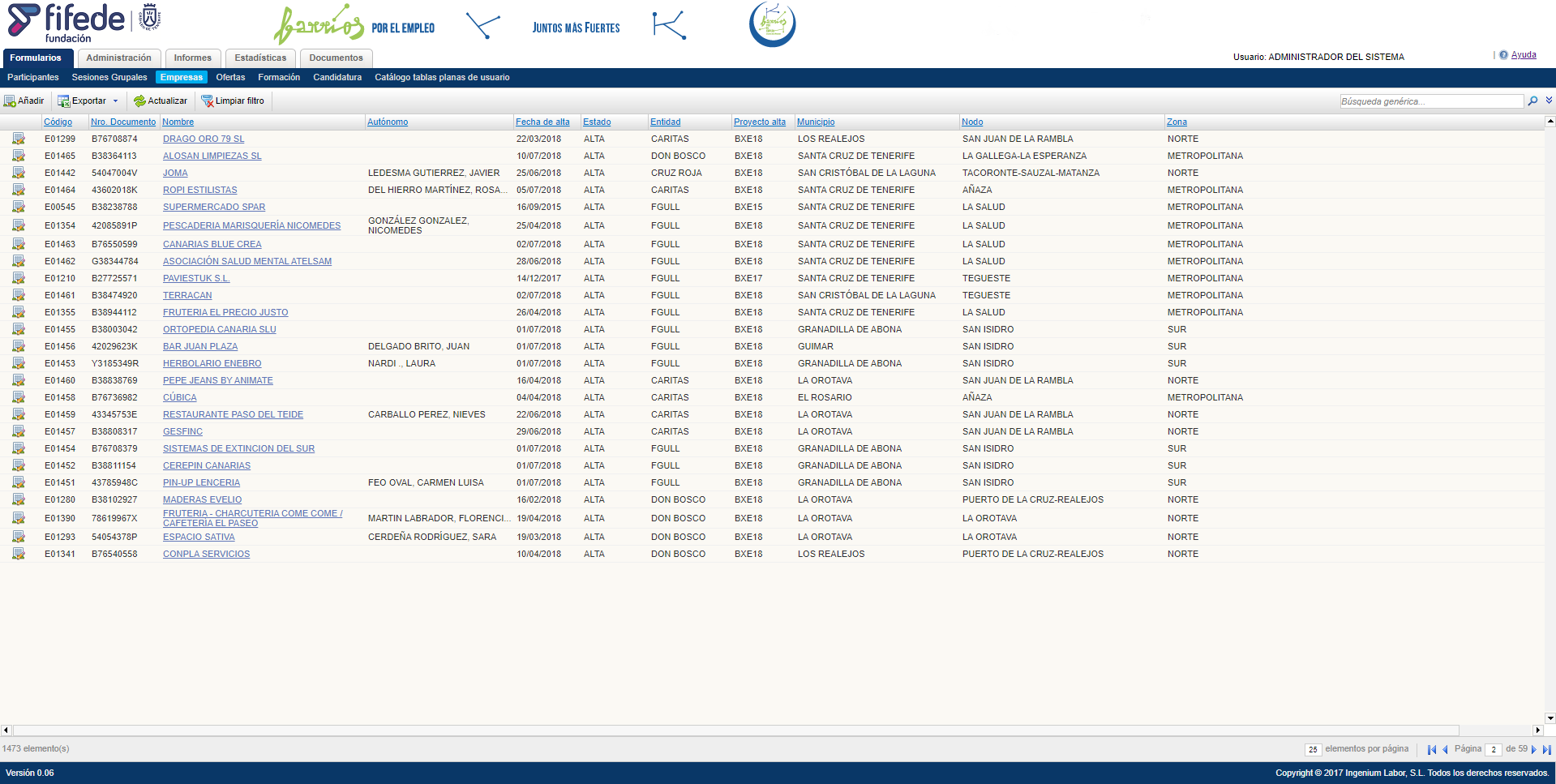Clear filters with Limpiar filtro
The width and height of the screenshot is (1556, 784).
click(233, 101)
